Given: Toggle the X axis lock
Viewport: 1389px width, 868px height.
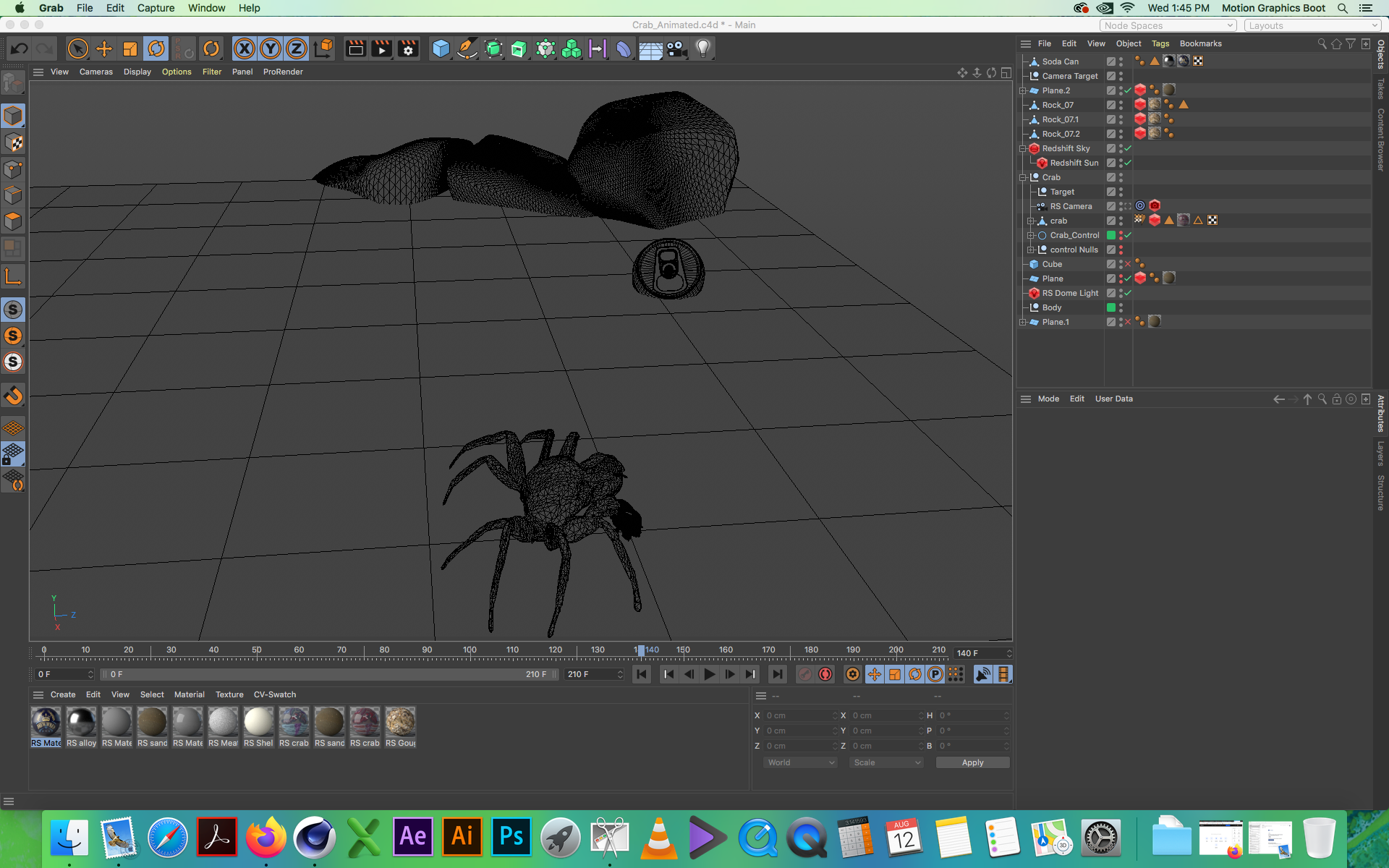Looking at the screenshot, I should click(x=245, y=49).
